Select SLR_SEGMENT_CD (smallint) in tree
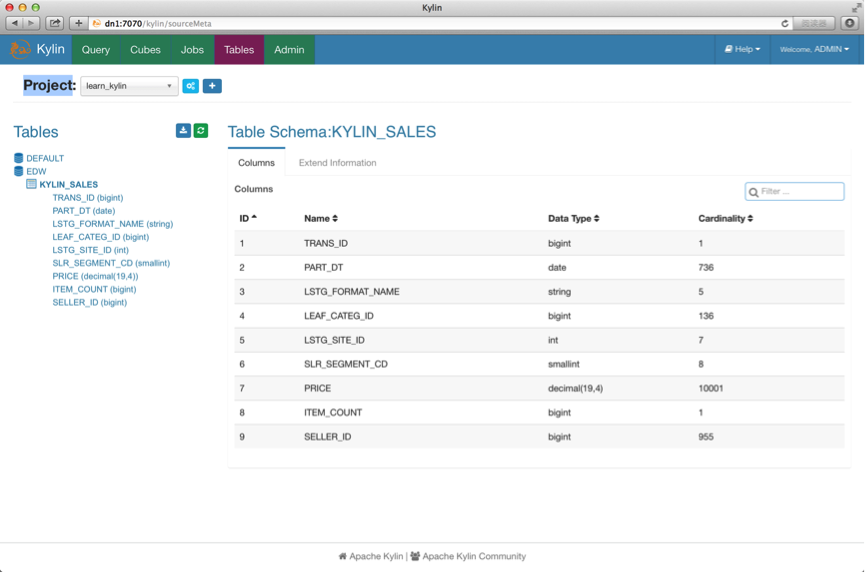Viewport: 865px width, 573px height. pos(111,263)
